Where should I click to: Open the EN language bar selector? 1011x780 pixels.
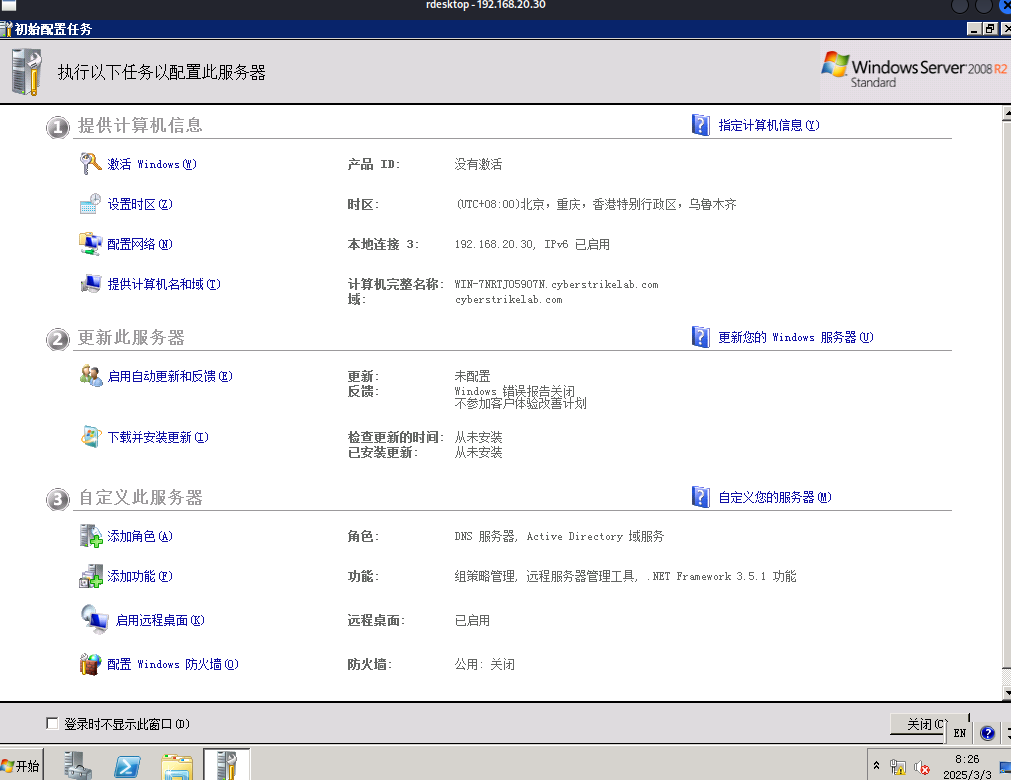click(x=959, y=733)
